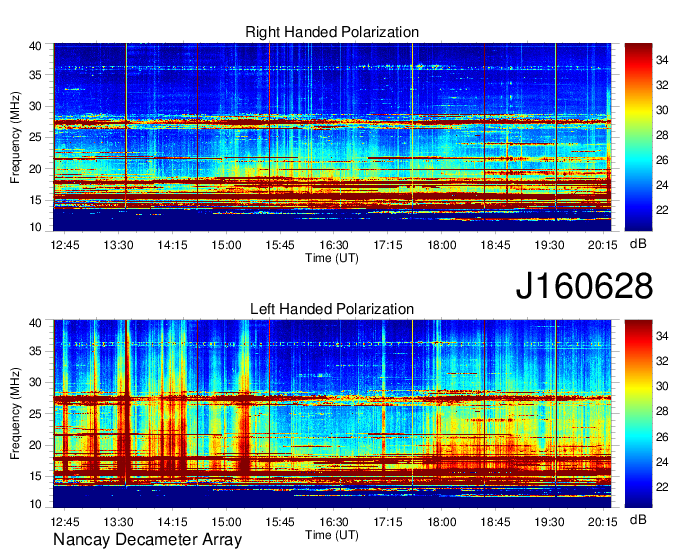Click the 25 MHz tick of Right Handed plot
Viewport: 680px width, 552px height.
click(36, 137)
